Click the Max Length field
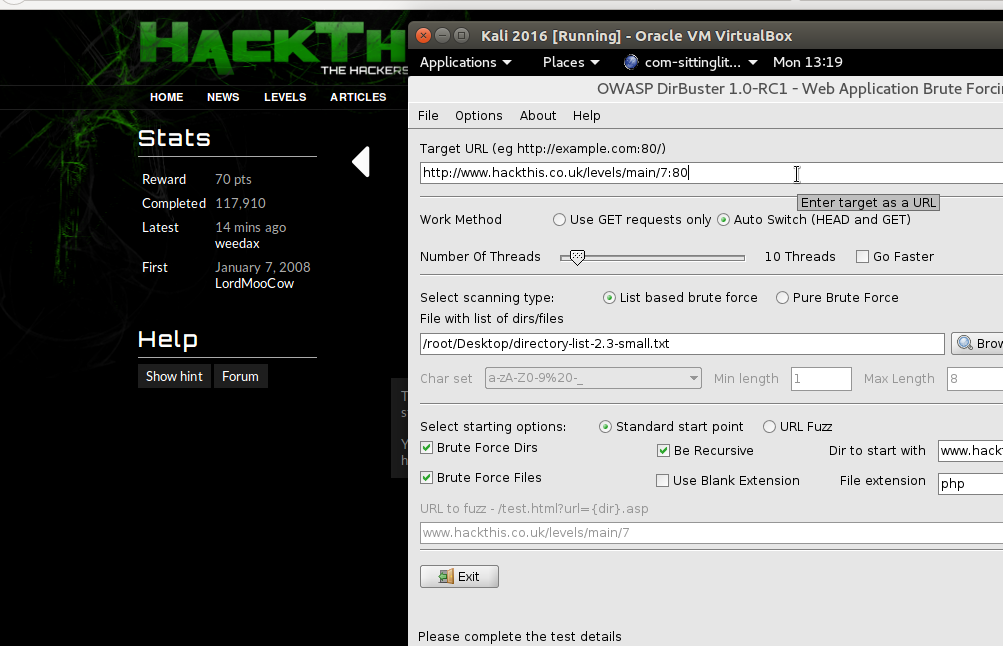 [975, 379]
